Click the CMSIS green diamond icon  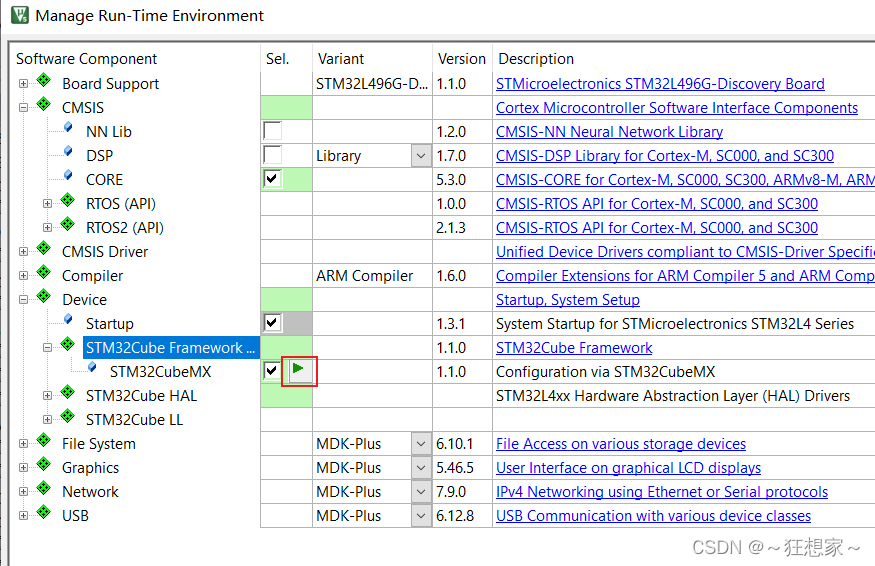point(44,104)
